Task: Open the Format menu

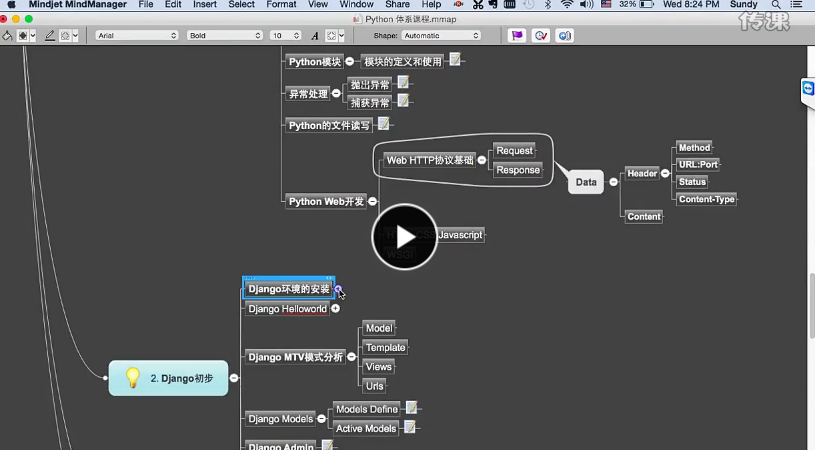Action: tap(281, 5)
